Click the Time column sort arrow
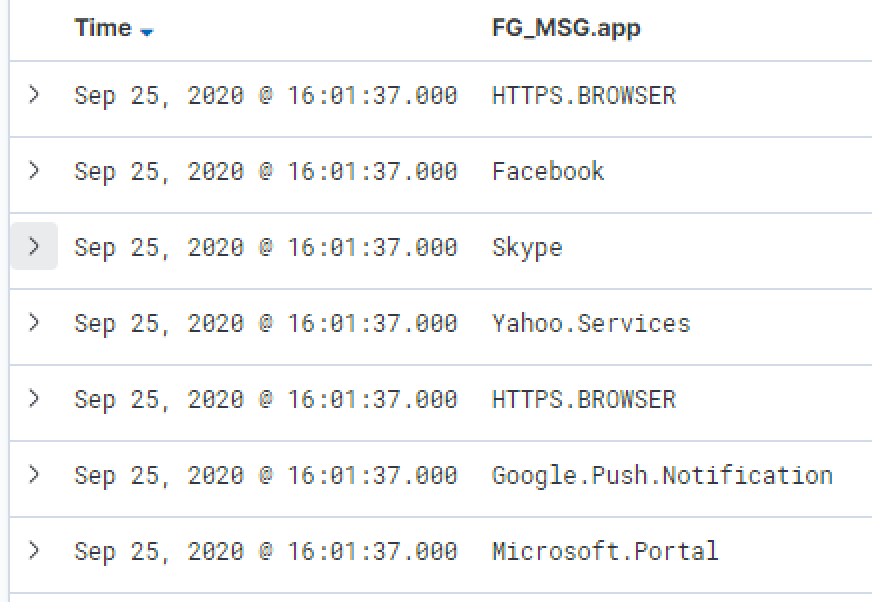This screenshot has height=602, width=872. pyautogui.click(x=147, y=31)
